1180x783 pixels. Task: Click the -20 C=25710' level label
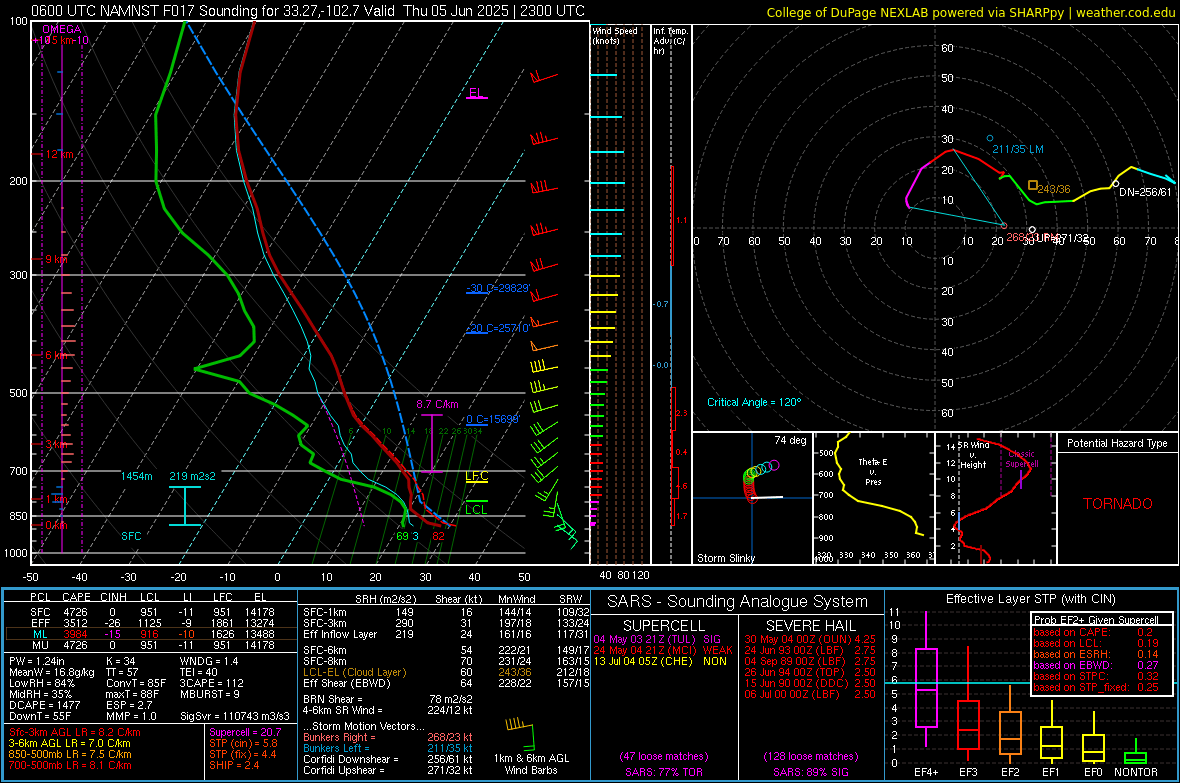click(498, 328)
